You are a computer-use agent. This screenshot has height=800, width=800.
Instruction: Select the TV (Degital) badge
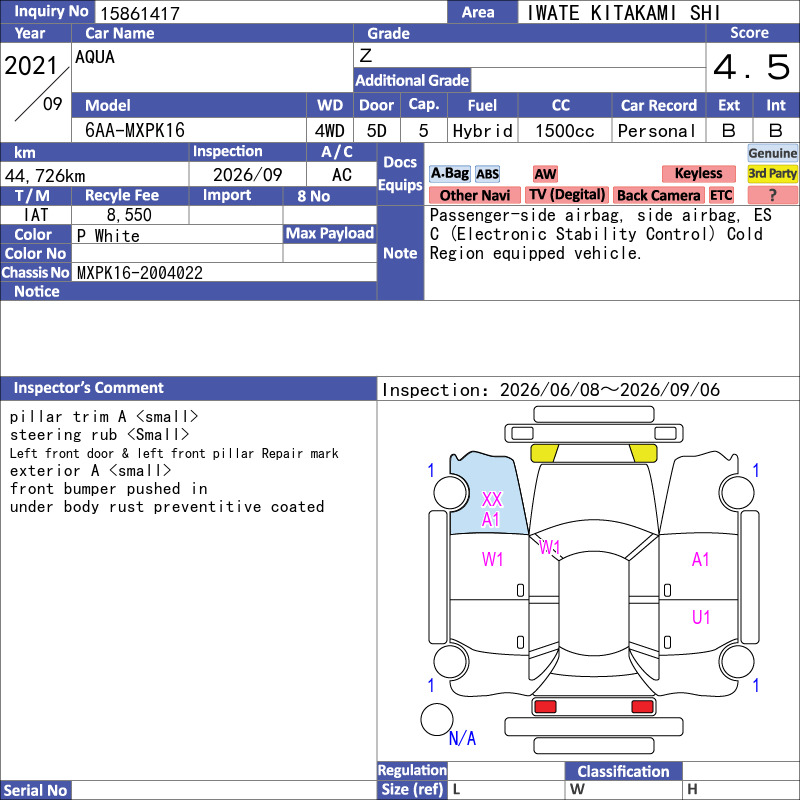(567, 195)
